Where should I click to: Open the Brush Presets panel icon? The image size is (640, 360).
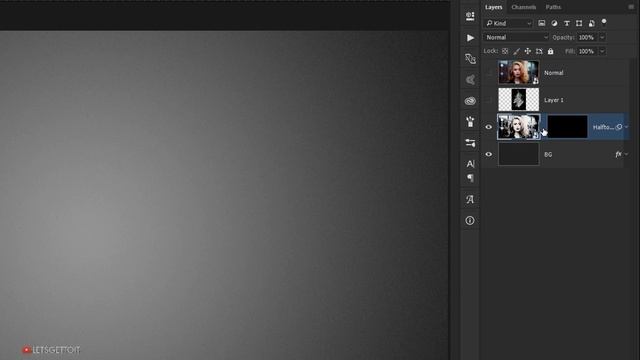[470, 122]
